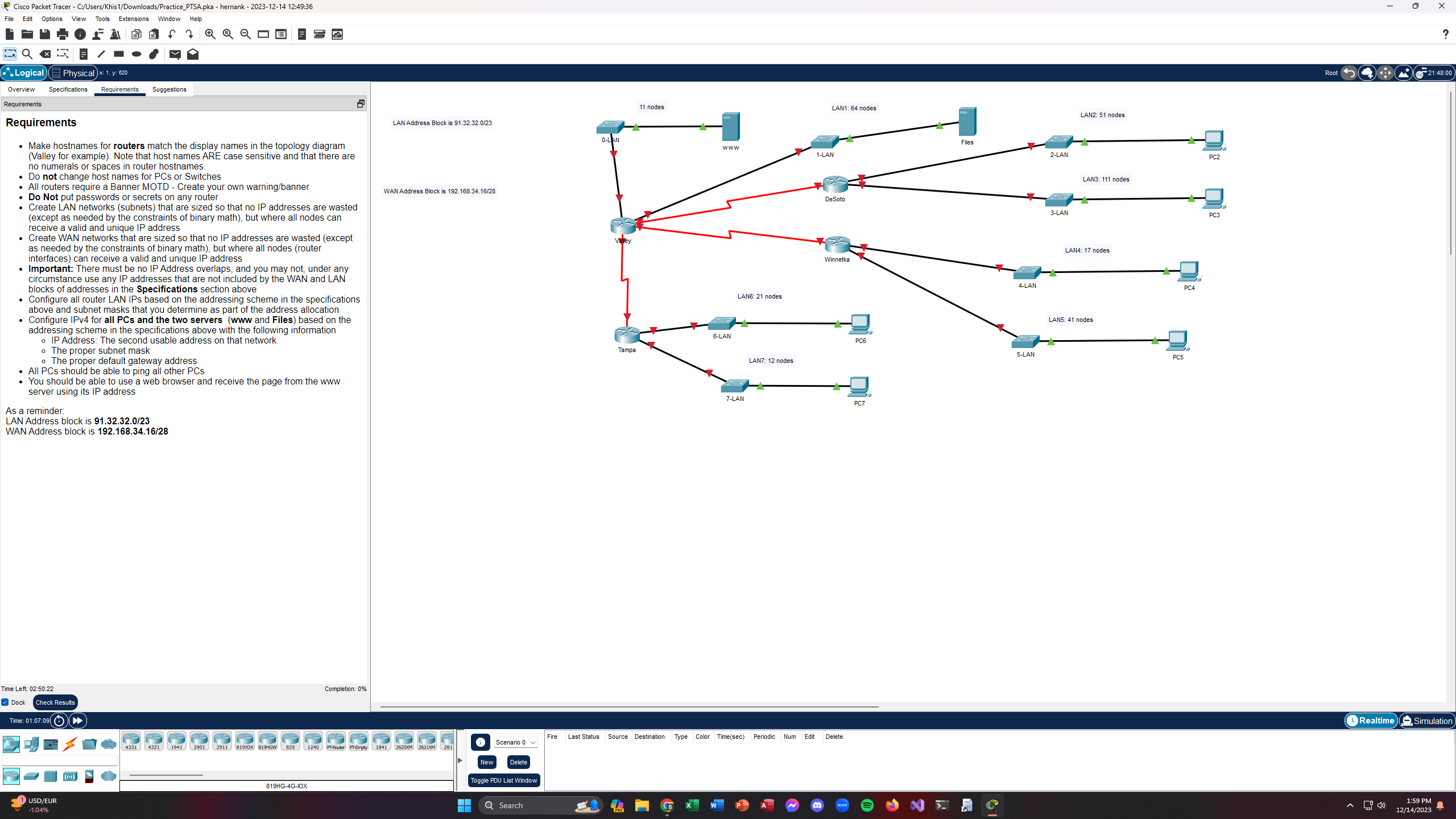
Task: Switch to the Physical workspace view
Action: tap(73, 73)
